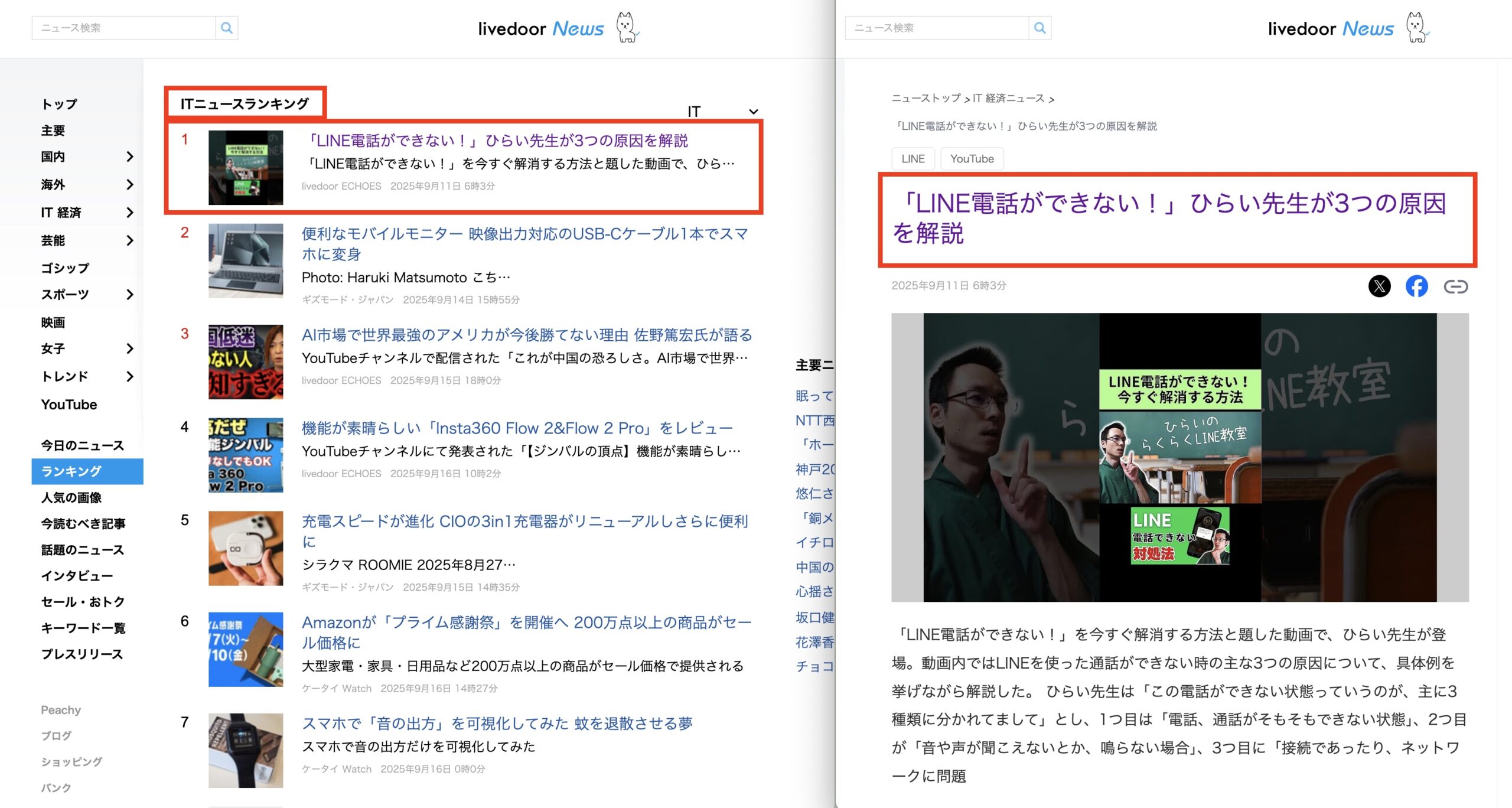Share the article on Facebook
Viewport: 1512px width, 808px height.
(x=1416, y=286)
